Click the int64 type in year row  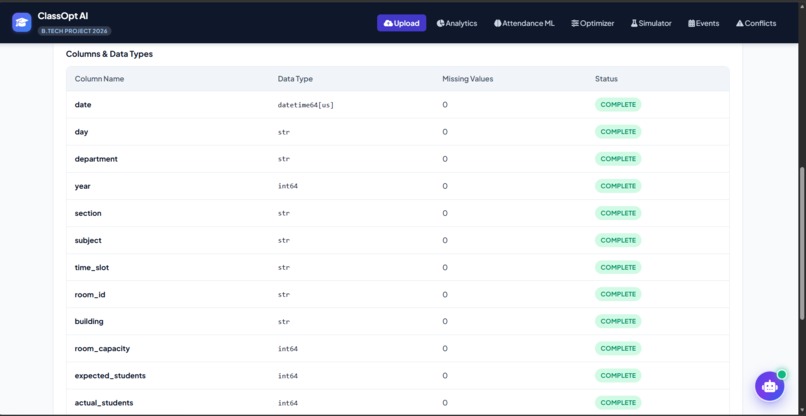[x=288, y=186]
